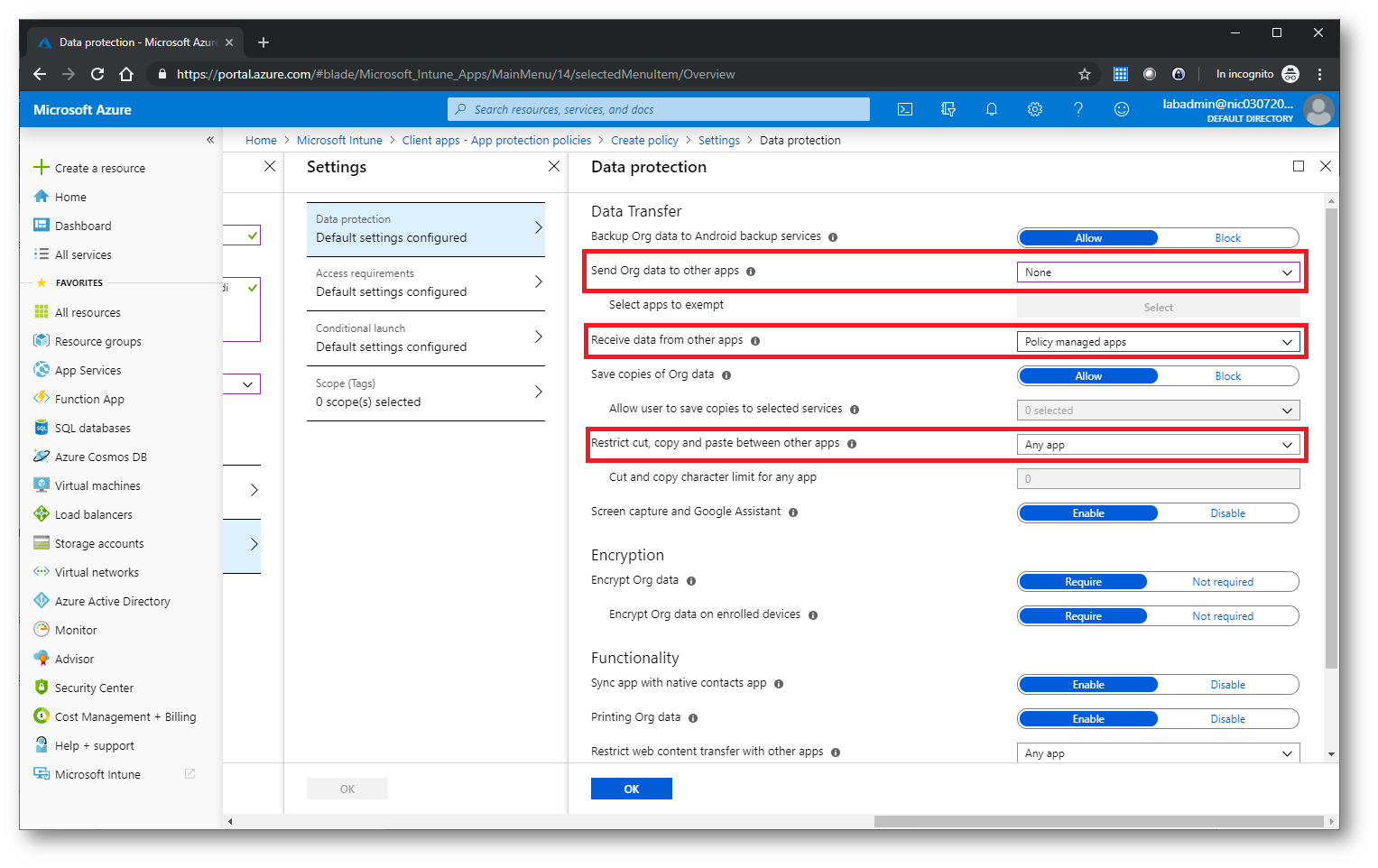Screen dimensions: 1378x868
Task: Open Send Org data to other apps dropdown
Action: (x=1159, y=272)
